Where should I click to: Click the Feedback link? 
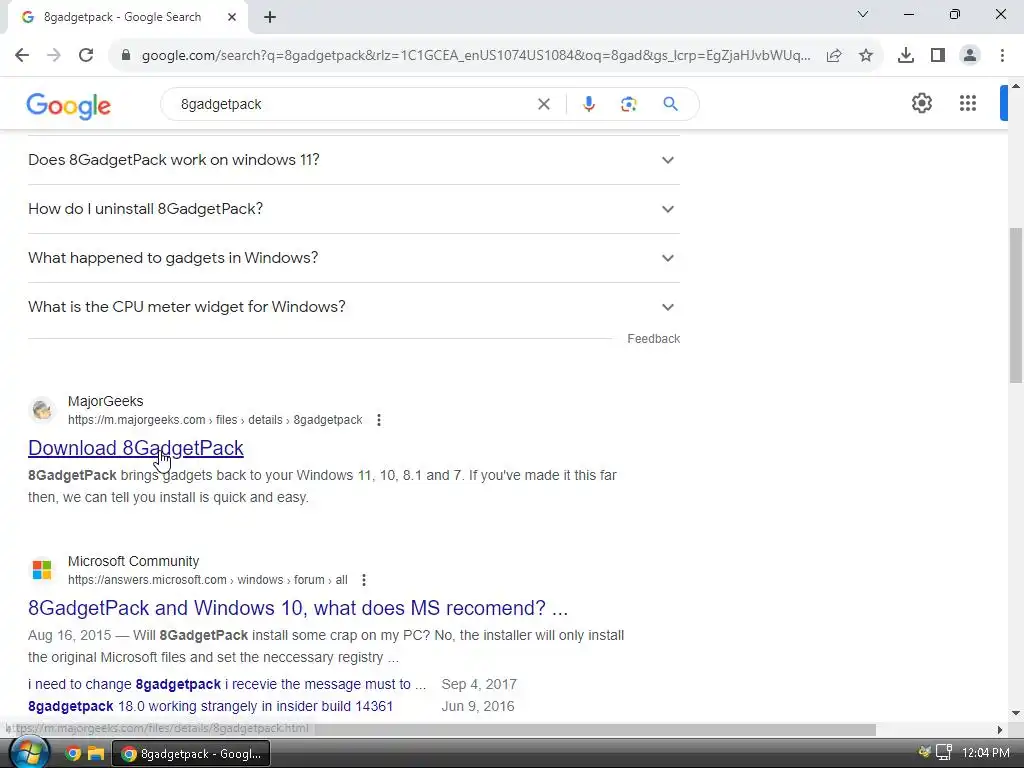[654, 339]
